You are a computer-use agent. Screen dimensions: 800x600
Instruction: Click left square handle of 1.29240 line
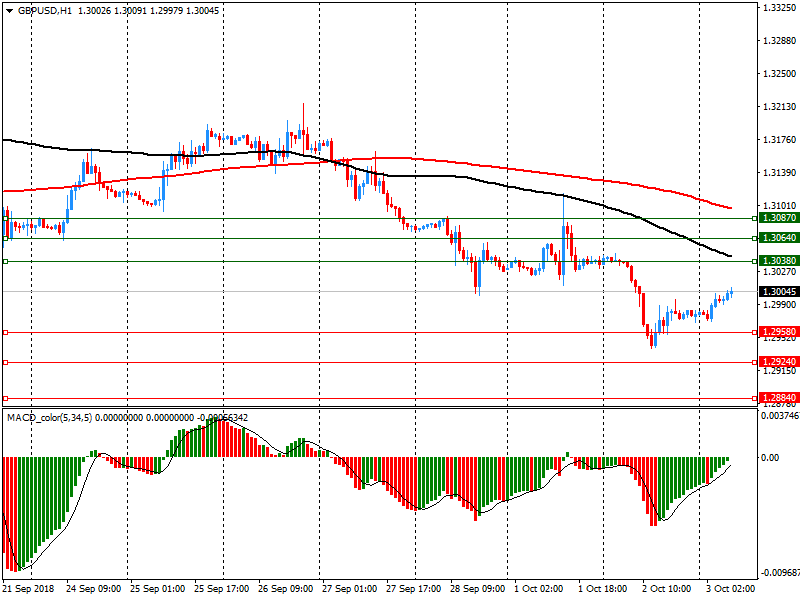coord(5,362)
